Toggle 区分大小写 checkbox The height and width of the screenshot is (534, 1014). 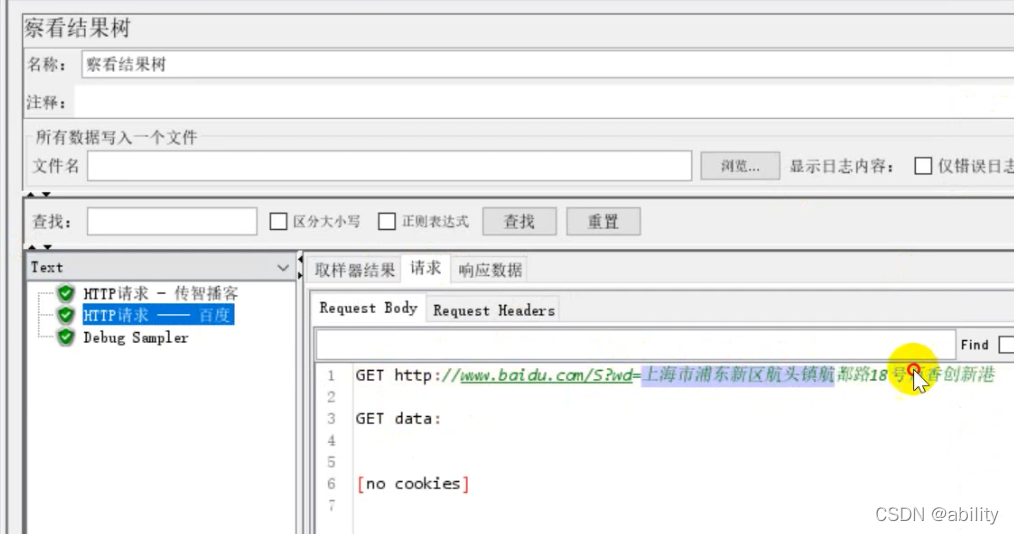(278, 221)
